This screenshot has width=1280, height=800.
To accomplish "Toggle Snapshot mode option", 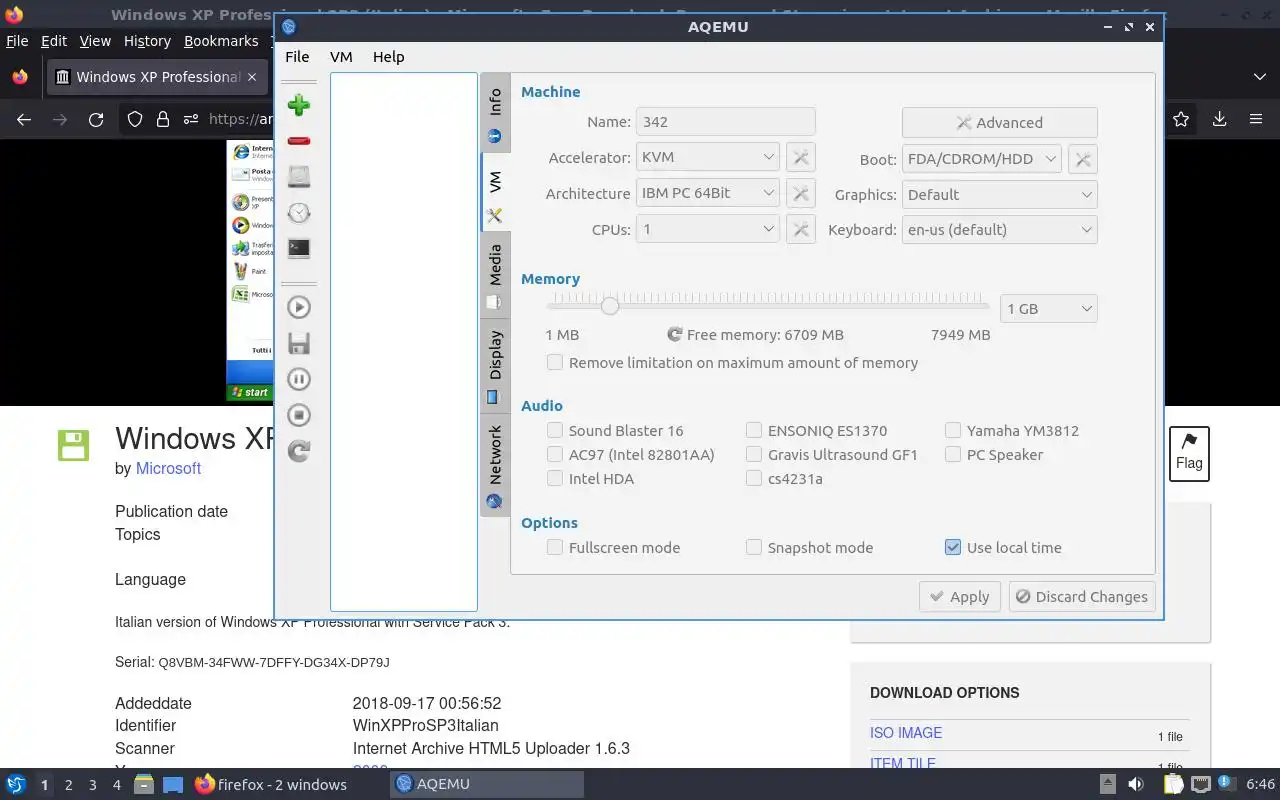I will point(754,548).
